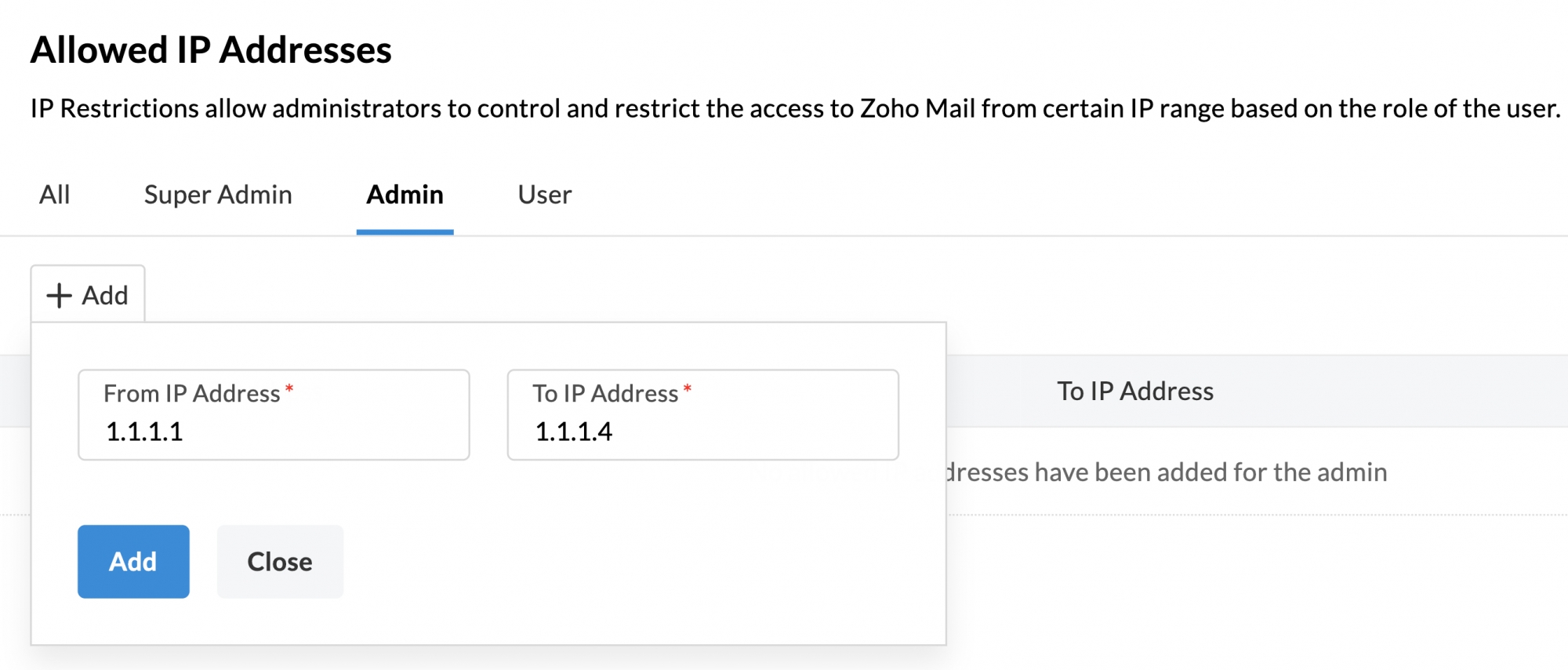Click the red asterisk near From IP Address

coord(289,391)
